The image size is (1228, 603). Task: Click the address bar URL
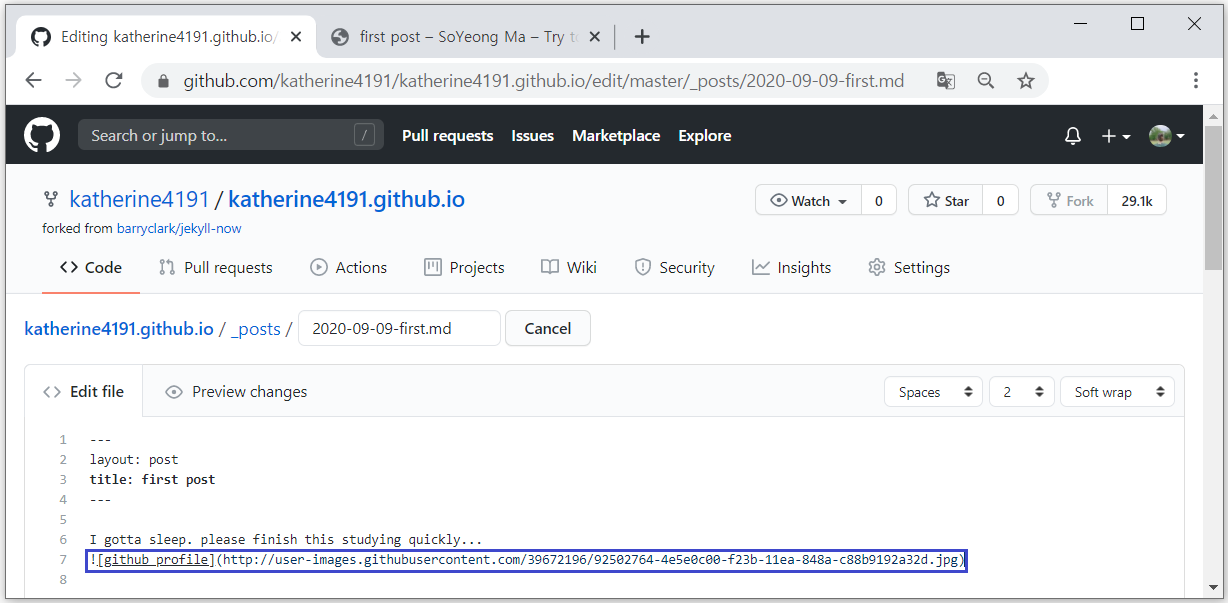[543, 81]
